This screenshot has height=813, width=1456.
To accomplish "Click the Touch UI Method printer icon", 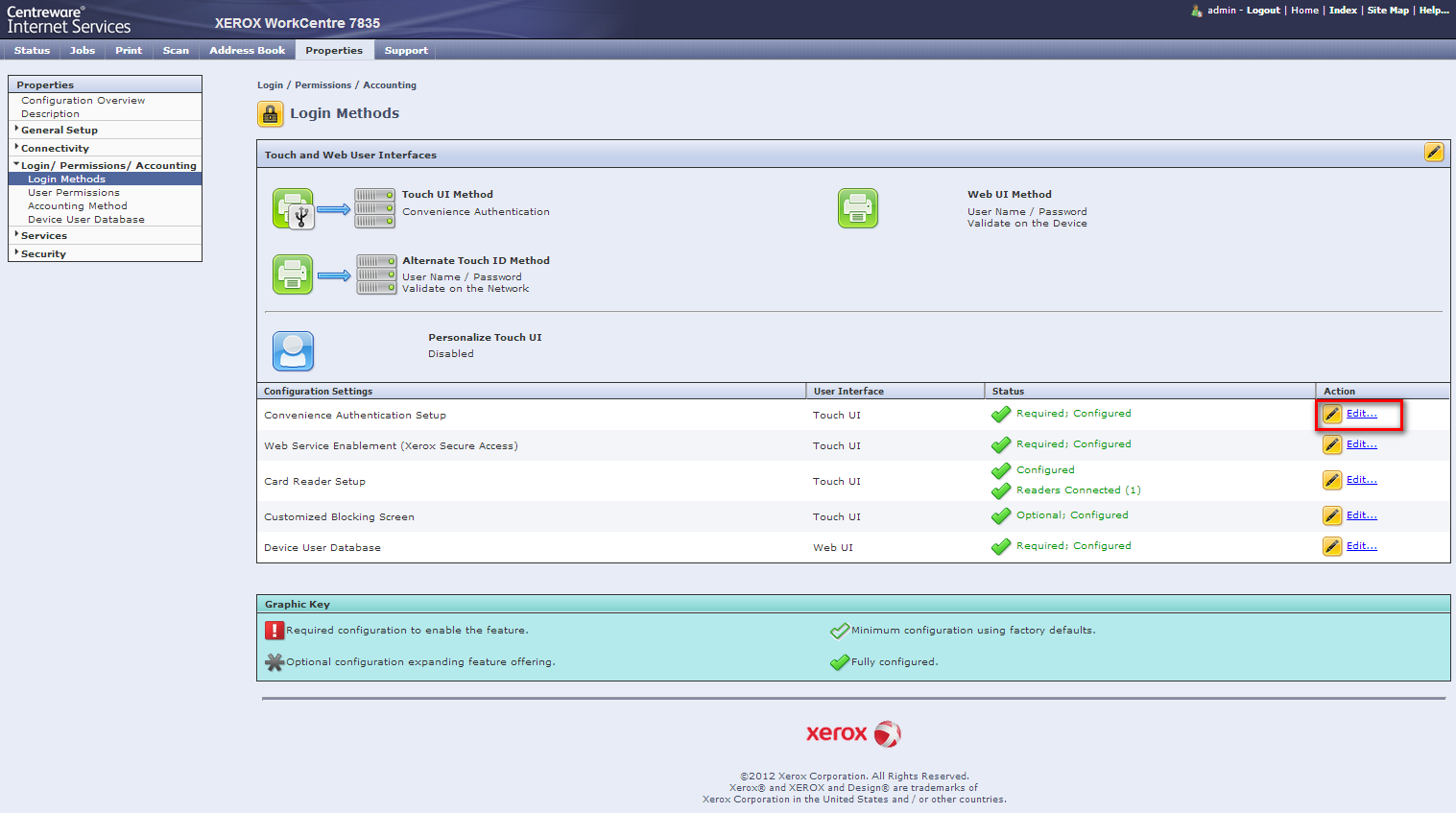I will [294, 208].
